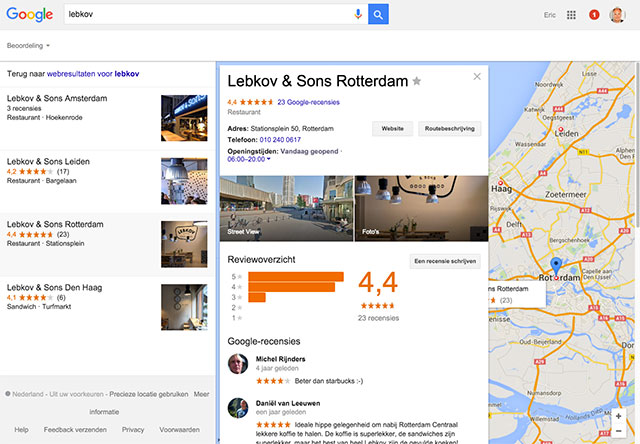Screen dimensions: 640x444
Task: Click the page vertical scrollbar
Action: 638,144
